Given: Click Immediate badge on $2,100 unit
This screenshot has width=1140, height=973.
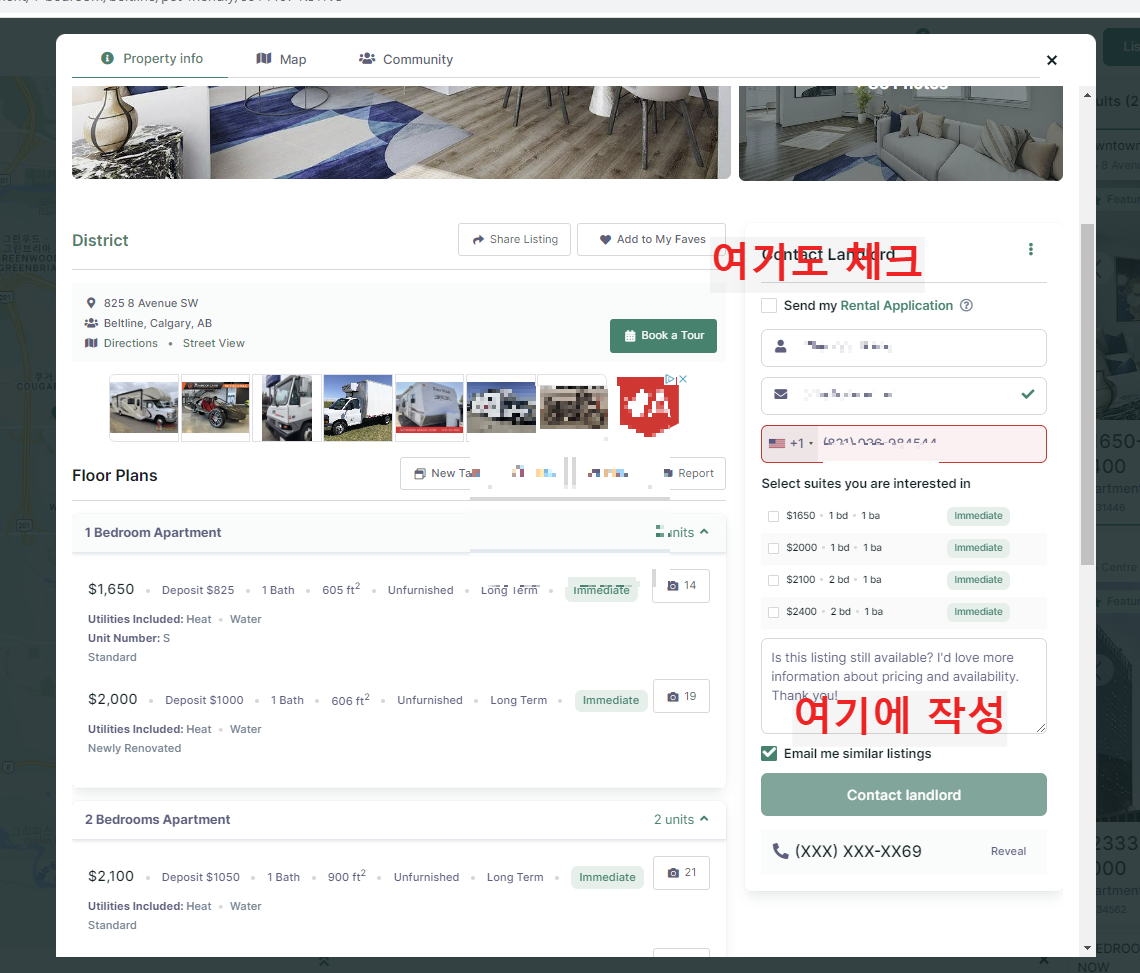Looking at the screenshot, I should (607, 877).
